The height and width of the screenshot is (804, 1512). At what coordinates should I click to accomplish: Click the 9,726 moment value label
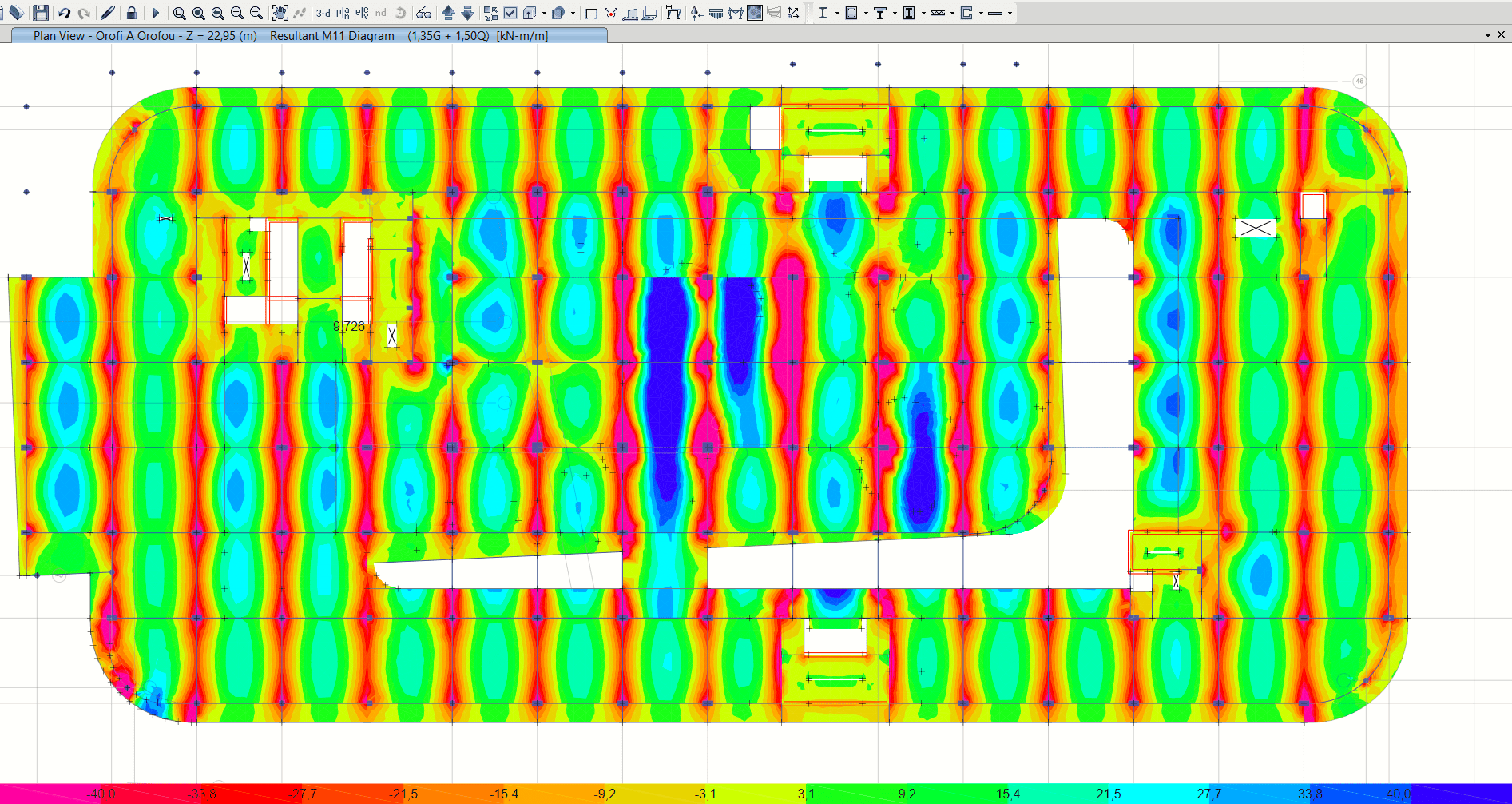point(349,326)
